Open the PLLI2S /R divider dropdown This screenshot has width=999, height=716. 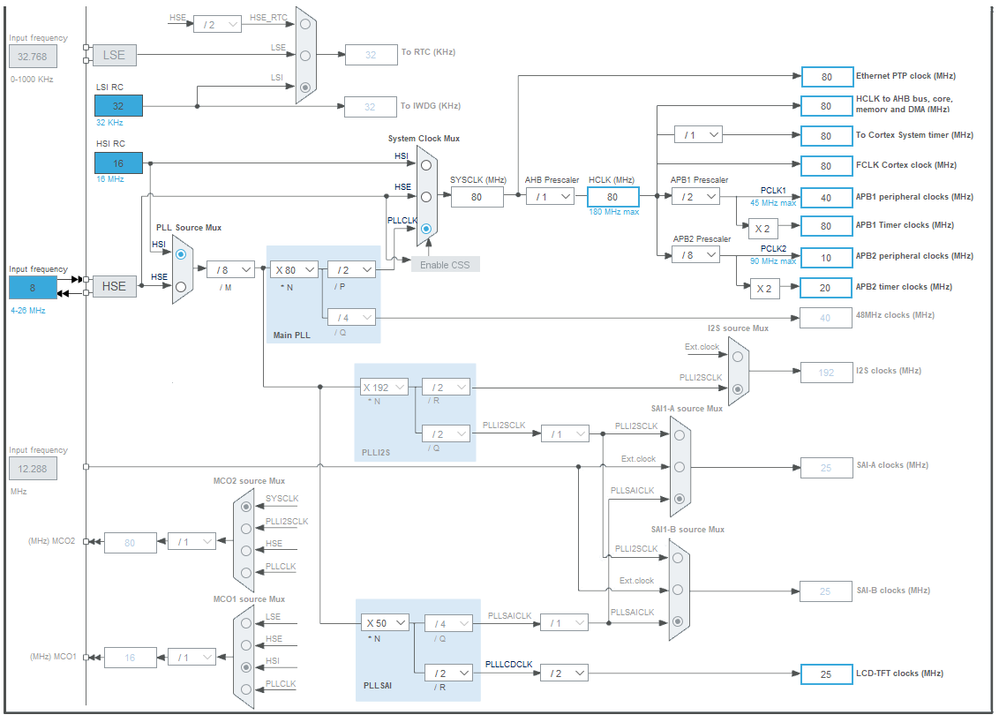tap(447, 387)
